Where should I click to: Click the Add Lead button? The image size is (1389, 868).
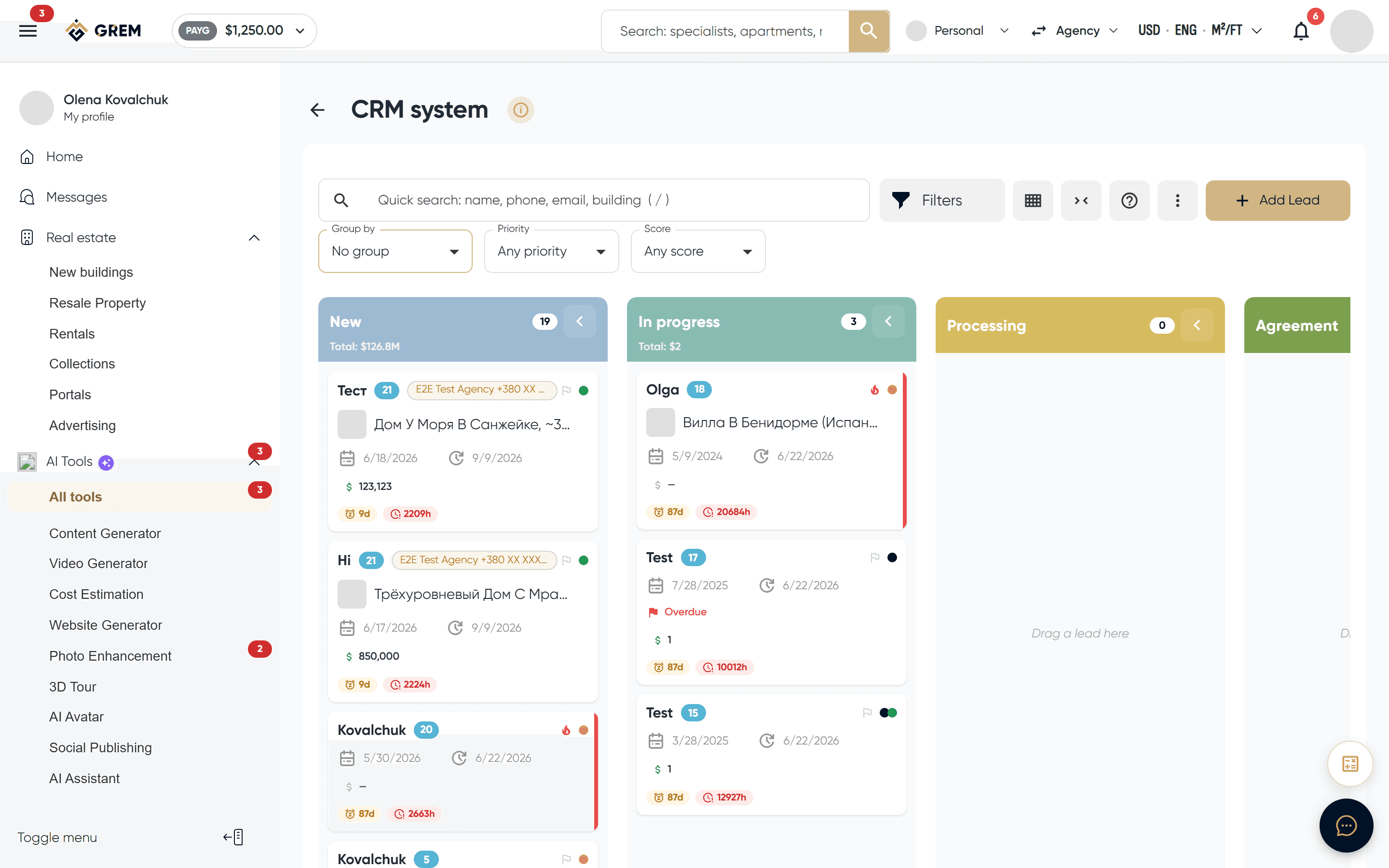point(1278,200)
